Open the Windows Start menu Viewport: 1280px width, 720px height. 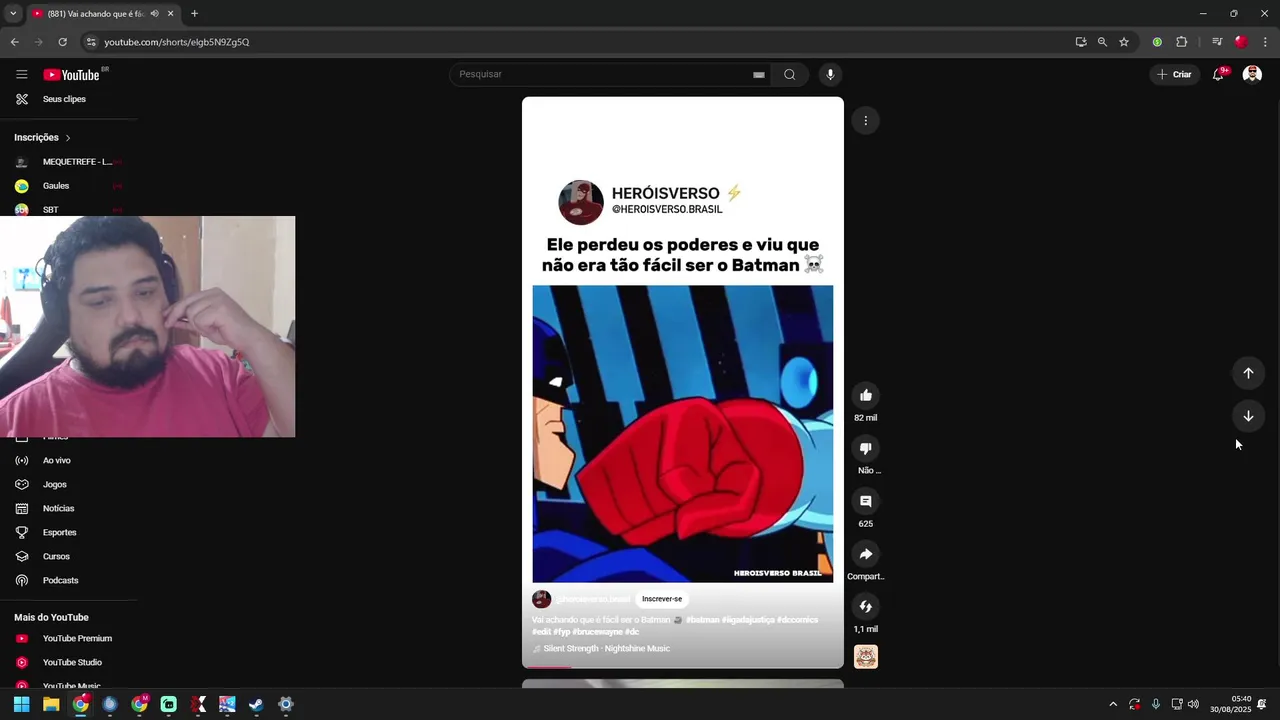[x=21, y=704]
